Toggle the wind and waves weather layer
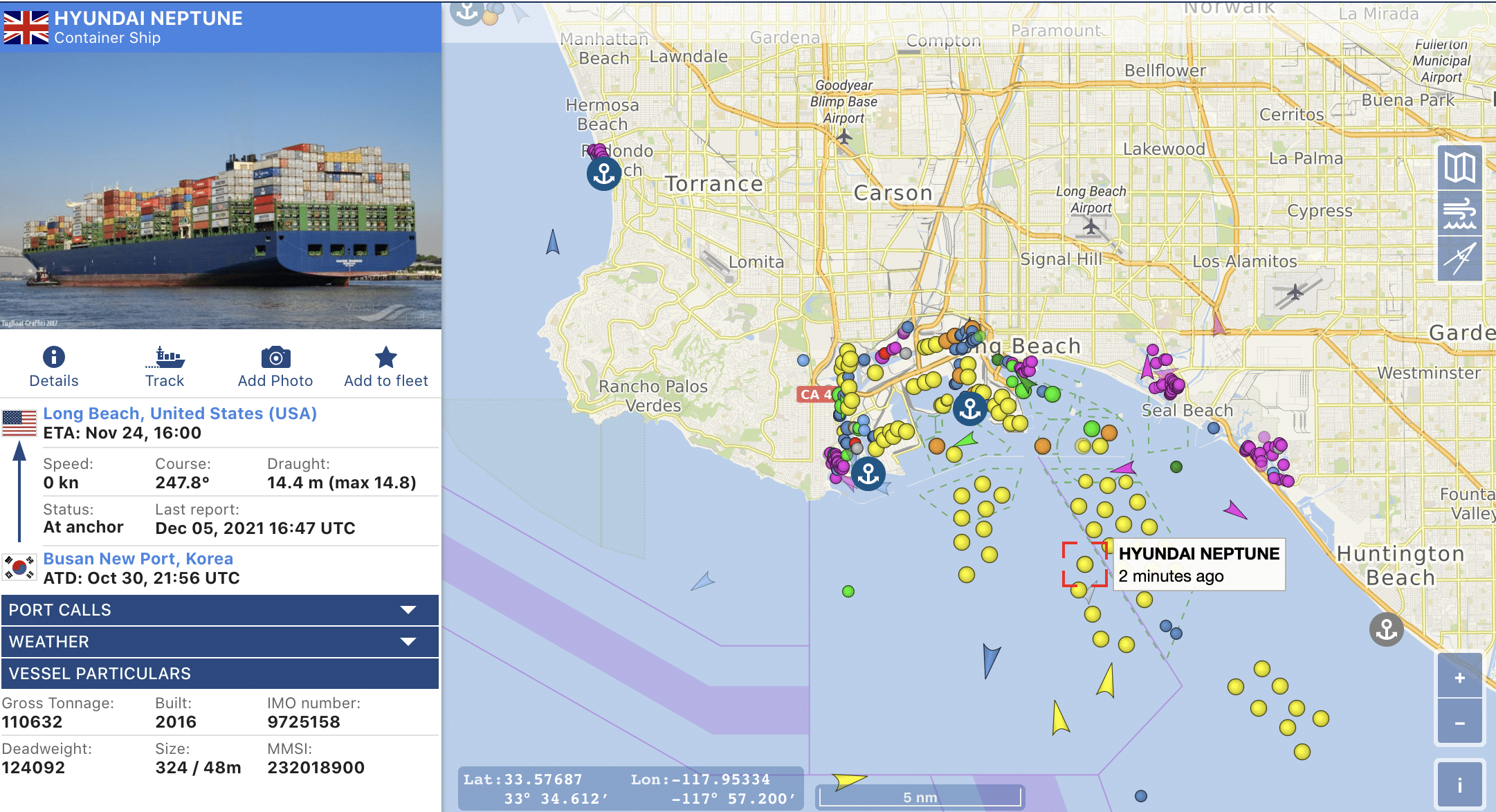1496x812 pixels. [1459, 213]
